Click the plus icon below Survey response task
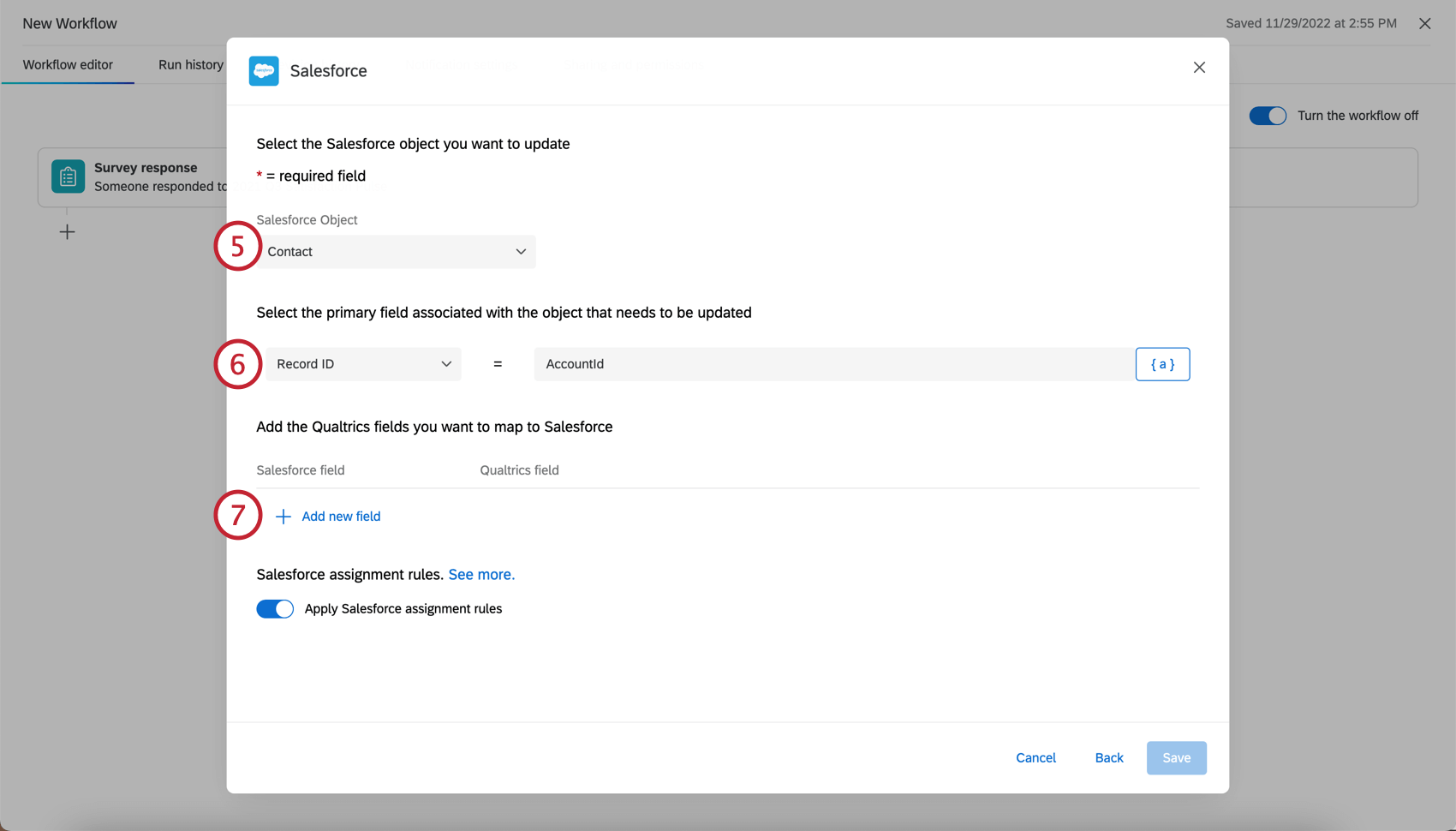This screenshot has height=831, width=1456. tap(67, 231)
